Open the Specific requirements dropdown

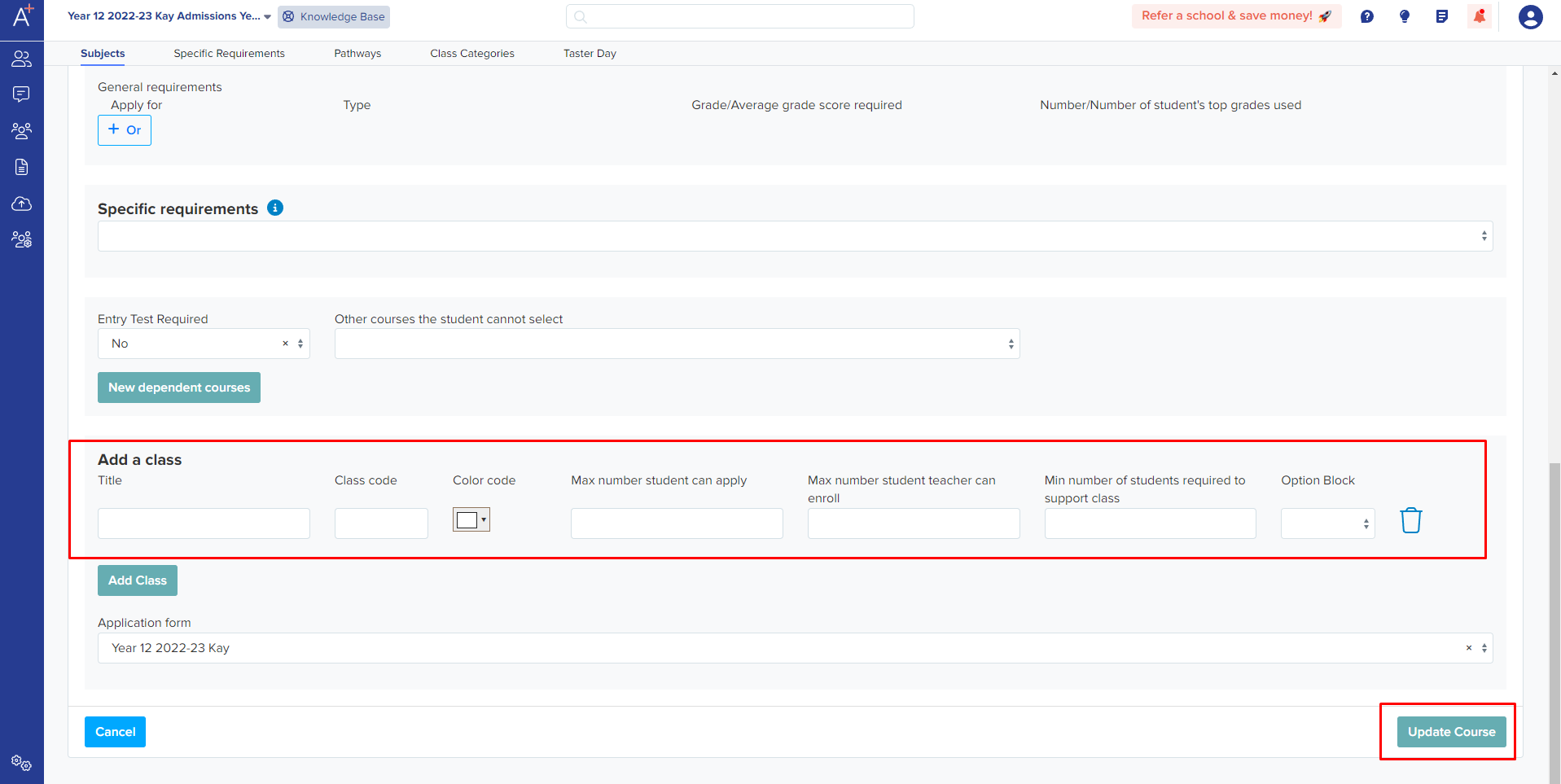tap(796, 236)
